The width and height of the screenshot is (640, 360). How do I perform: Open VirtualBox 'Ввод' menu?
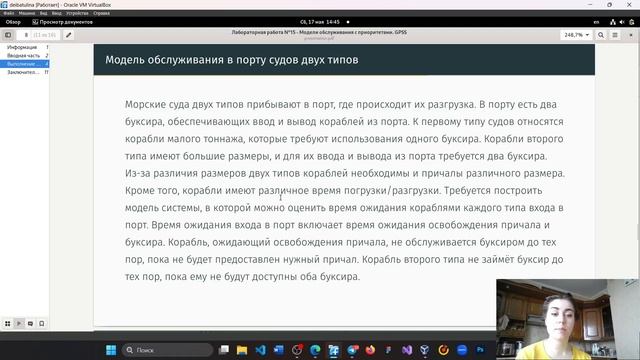pos(57,13)
